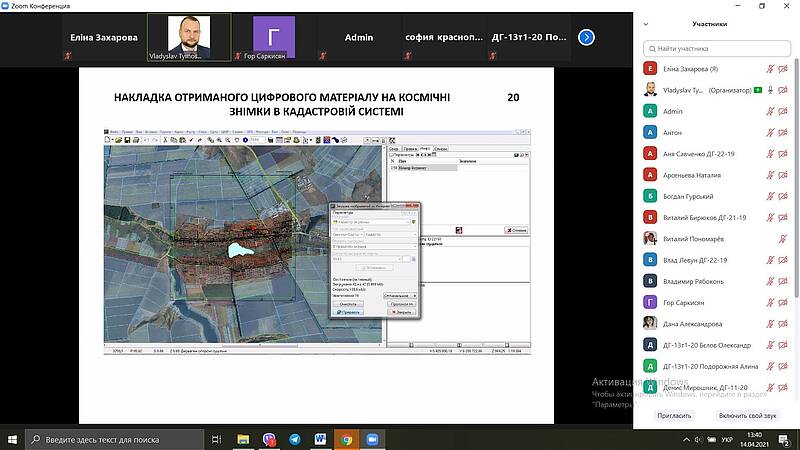Click the active microphone icon of Vladyslav organizer
800x450 pixels.
click(x=770, y=90)
